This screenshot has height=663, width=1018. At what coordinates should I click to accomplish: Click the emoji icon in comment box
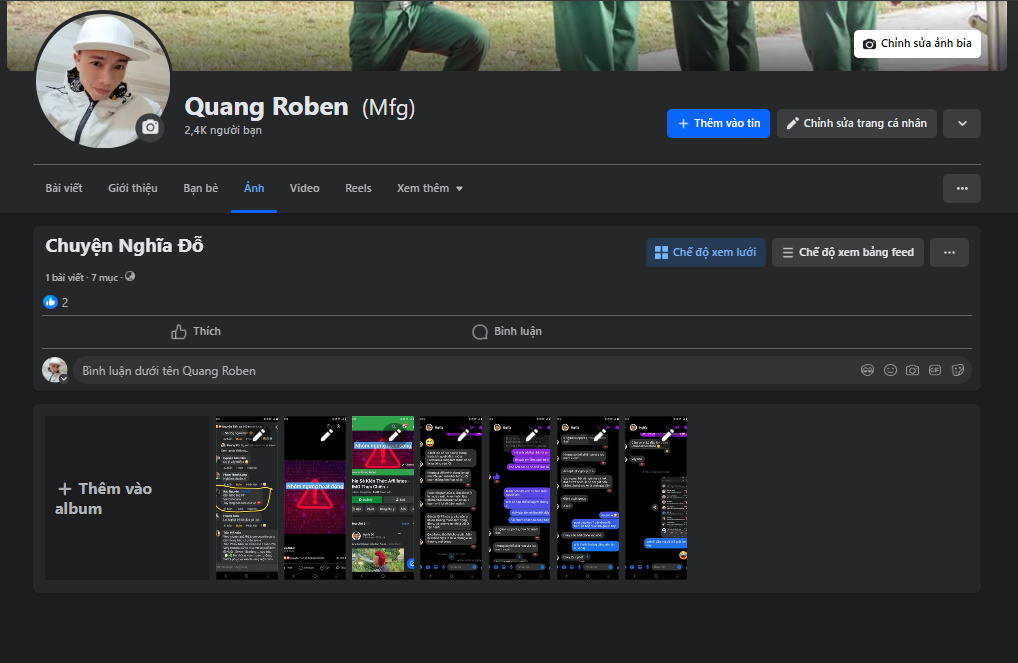coord(890,370)
